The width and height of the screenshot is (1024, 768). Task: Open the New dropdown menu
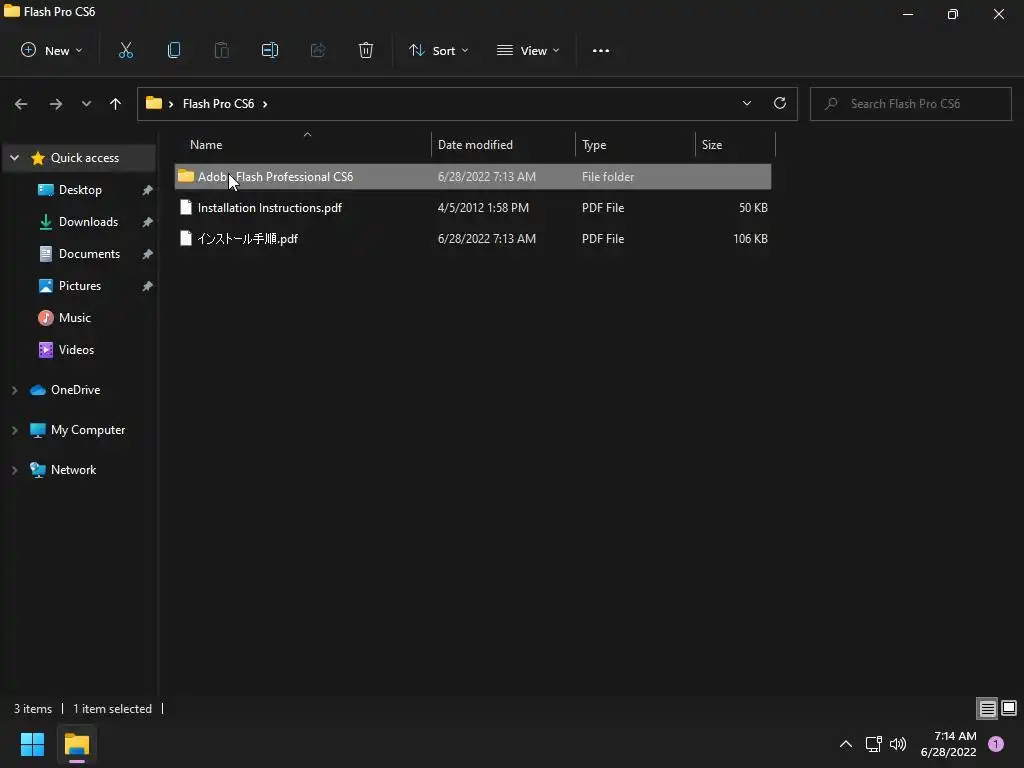coord(52,50)
